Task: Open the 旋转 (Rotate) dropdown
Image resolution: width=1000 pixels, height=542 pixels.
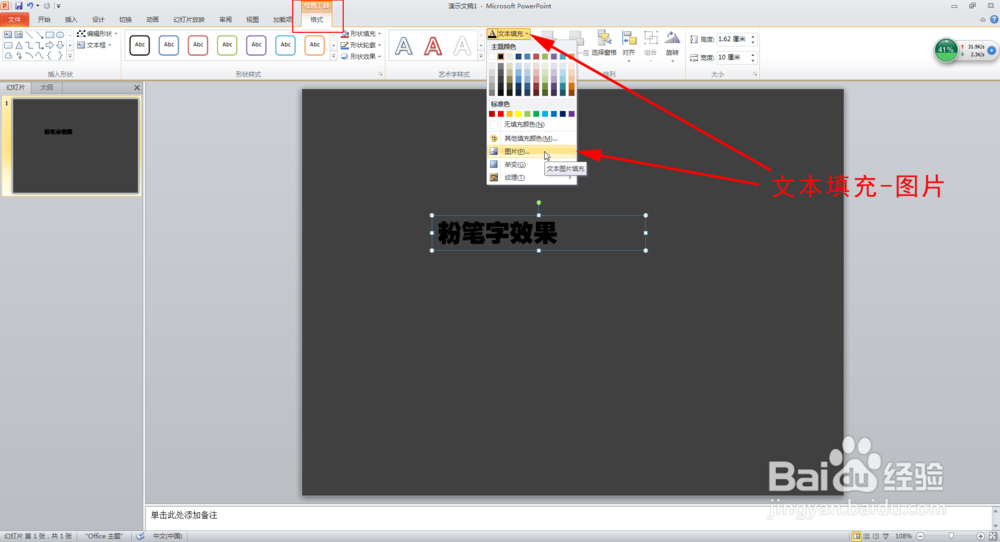Action: (672, 45)
